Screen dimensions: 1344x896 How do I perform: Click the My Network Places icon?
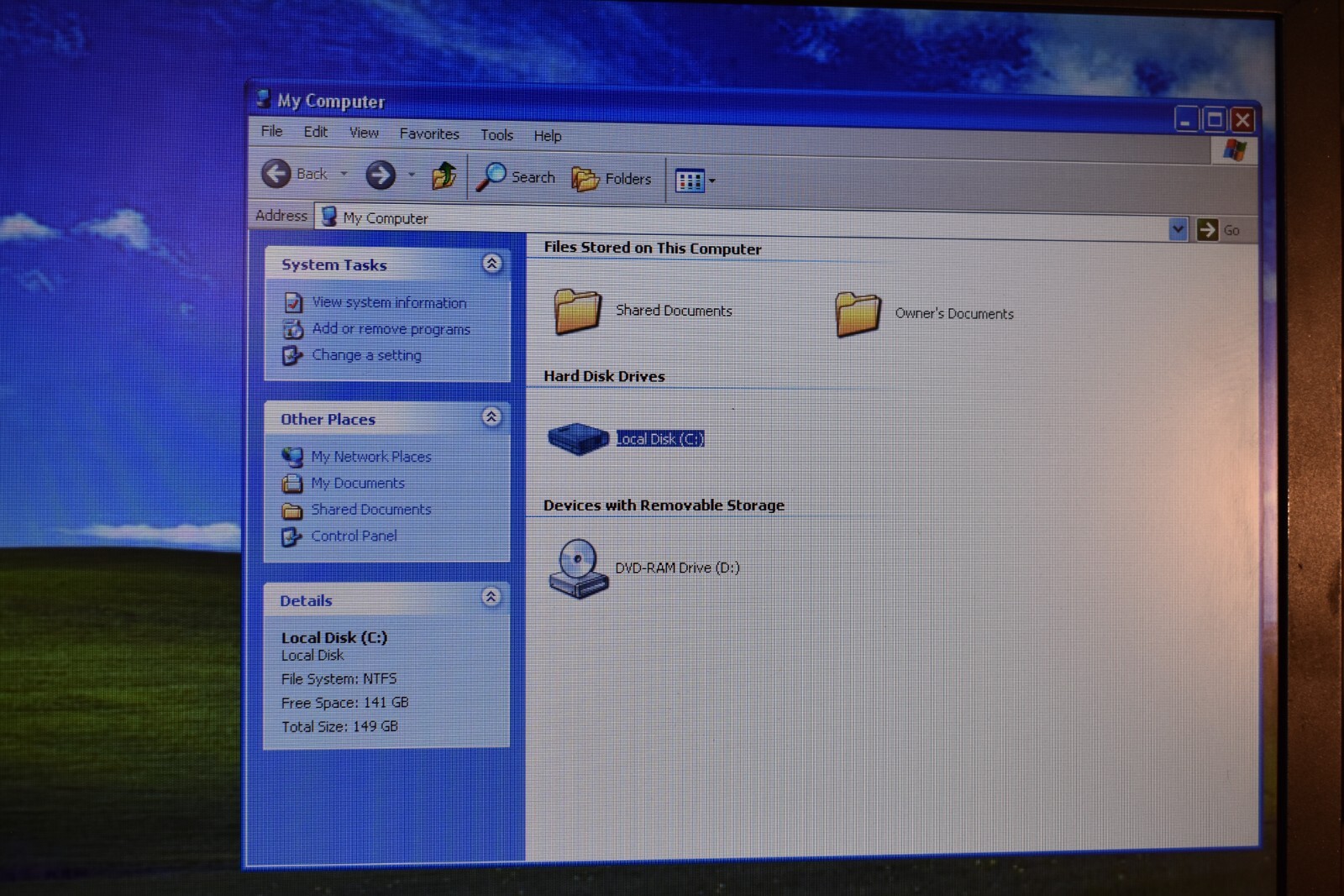click(x=292, y=457)
